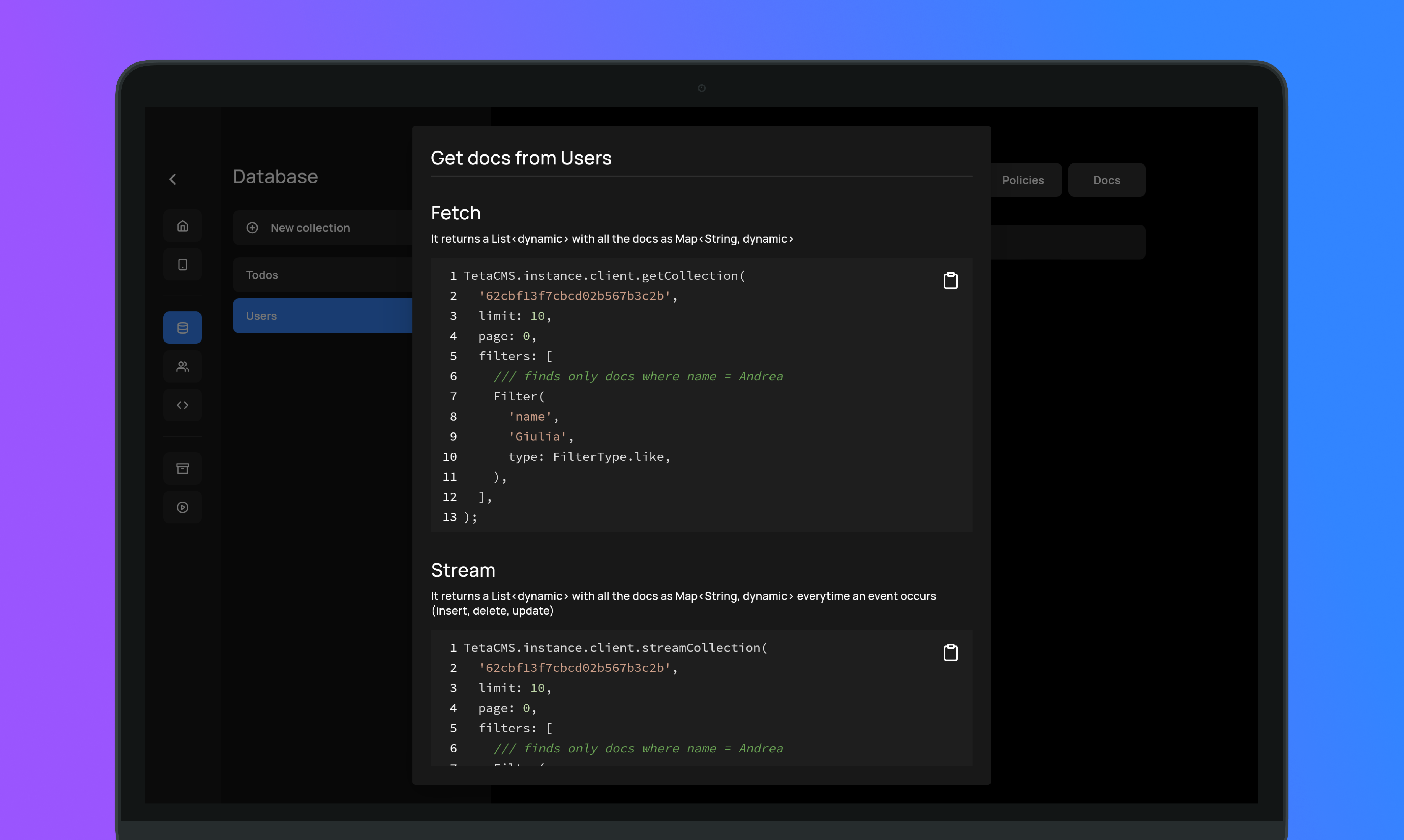Screen dimensions: 1404x840
Task: Open the mobile device preview in the sidebar
Action: coord(182,264)
